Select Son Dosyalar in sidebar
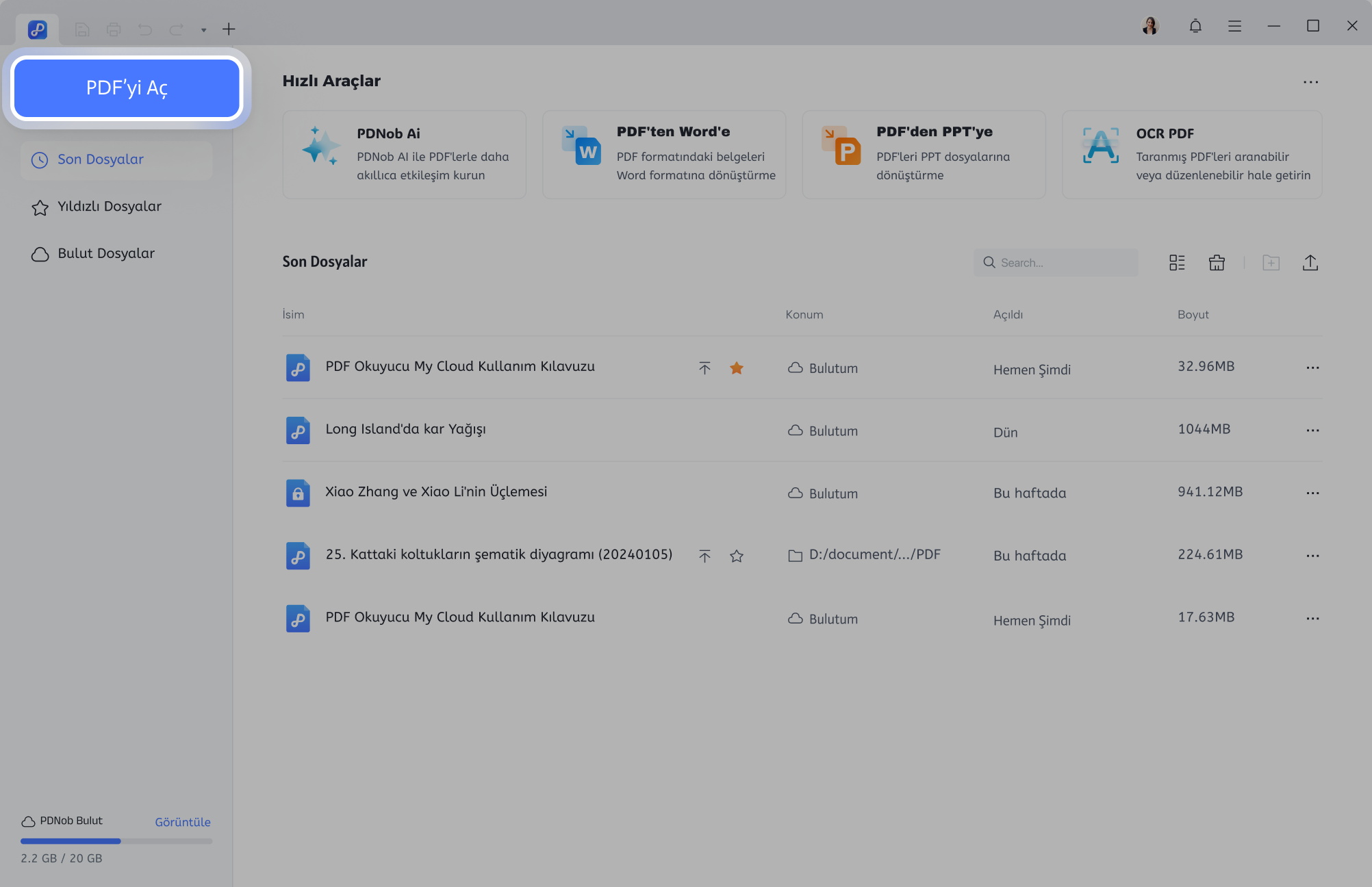This screenshot has width=1372, height=887. (116, 160)
